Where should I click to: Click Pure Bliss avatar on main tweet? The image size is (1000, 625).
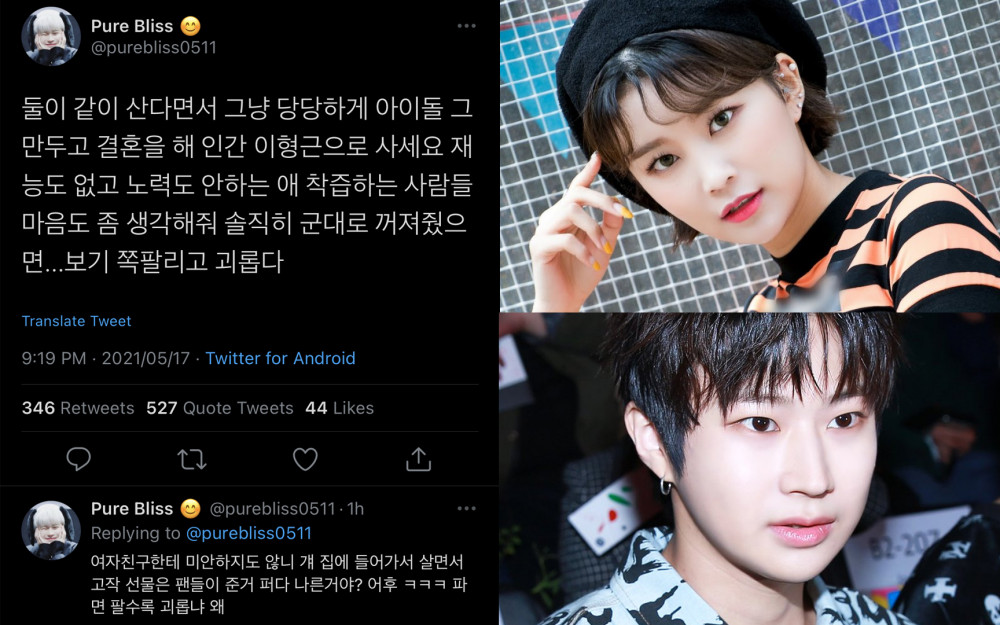click(51, 36)
